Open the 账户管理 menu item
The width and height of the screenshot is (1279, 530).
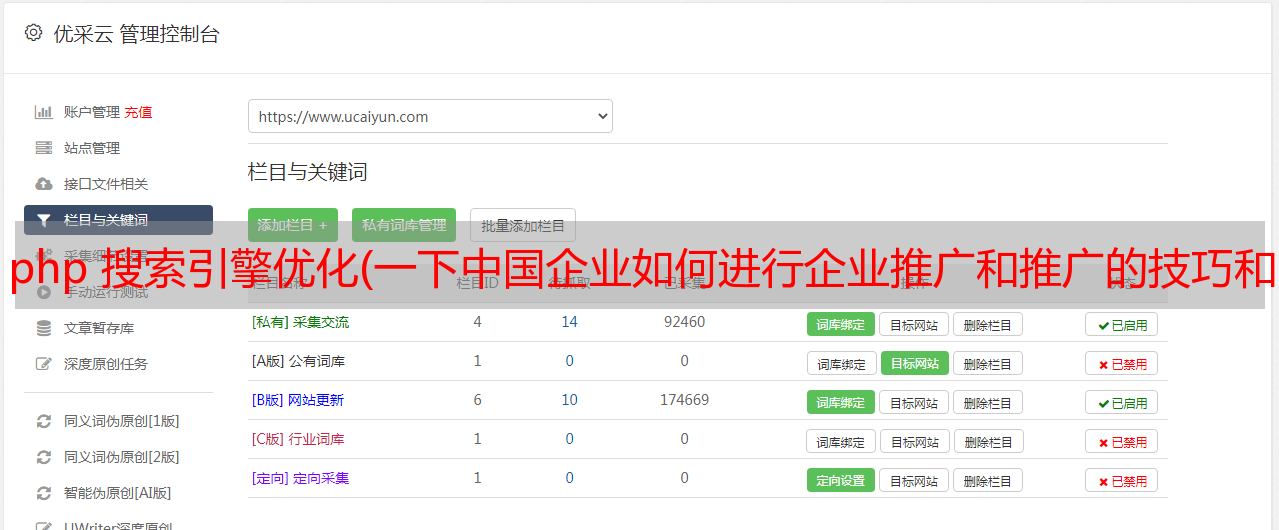(92, 112)
